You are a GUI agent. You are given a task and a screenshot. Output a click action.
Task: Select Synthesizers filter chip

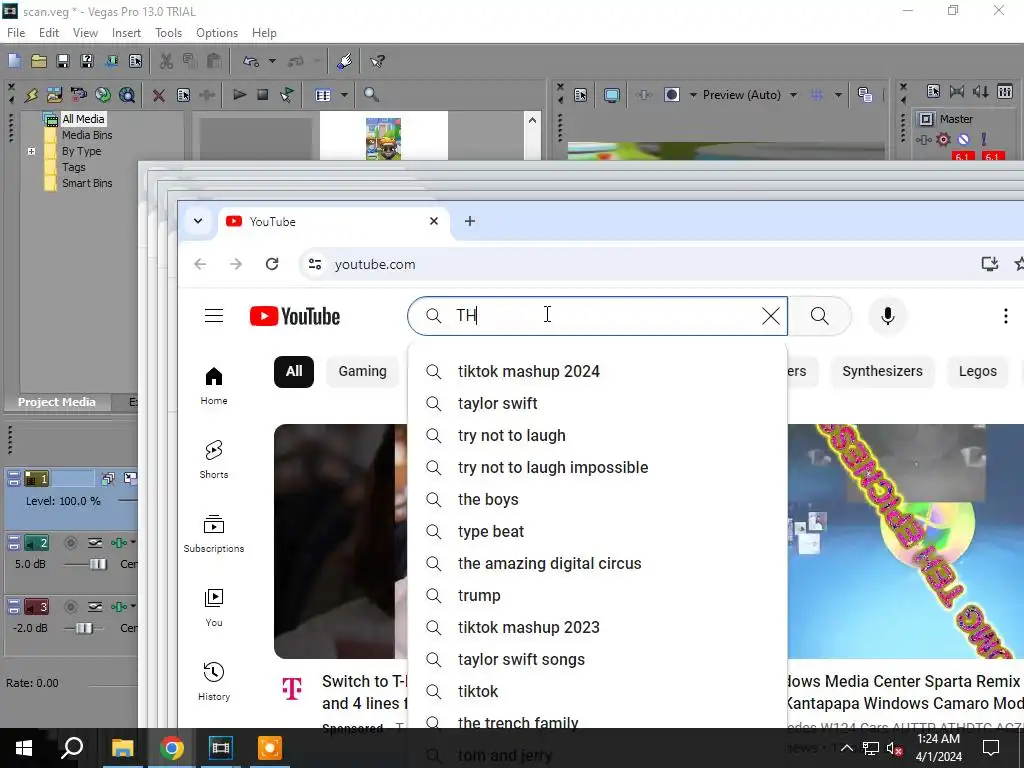[x=882, y=372]
